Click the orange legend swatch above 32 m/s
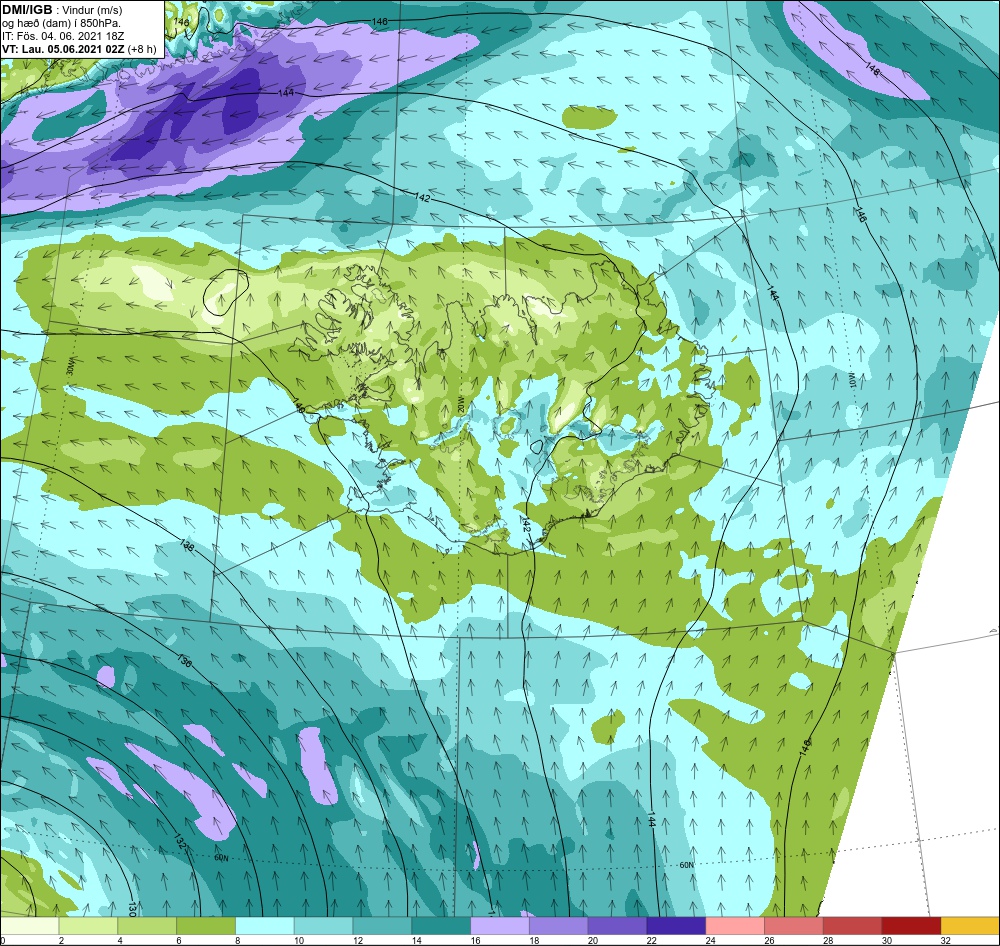Image resolution: width=1000 pixels, height=946 pixels. click(x=970, y=926)
